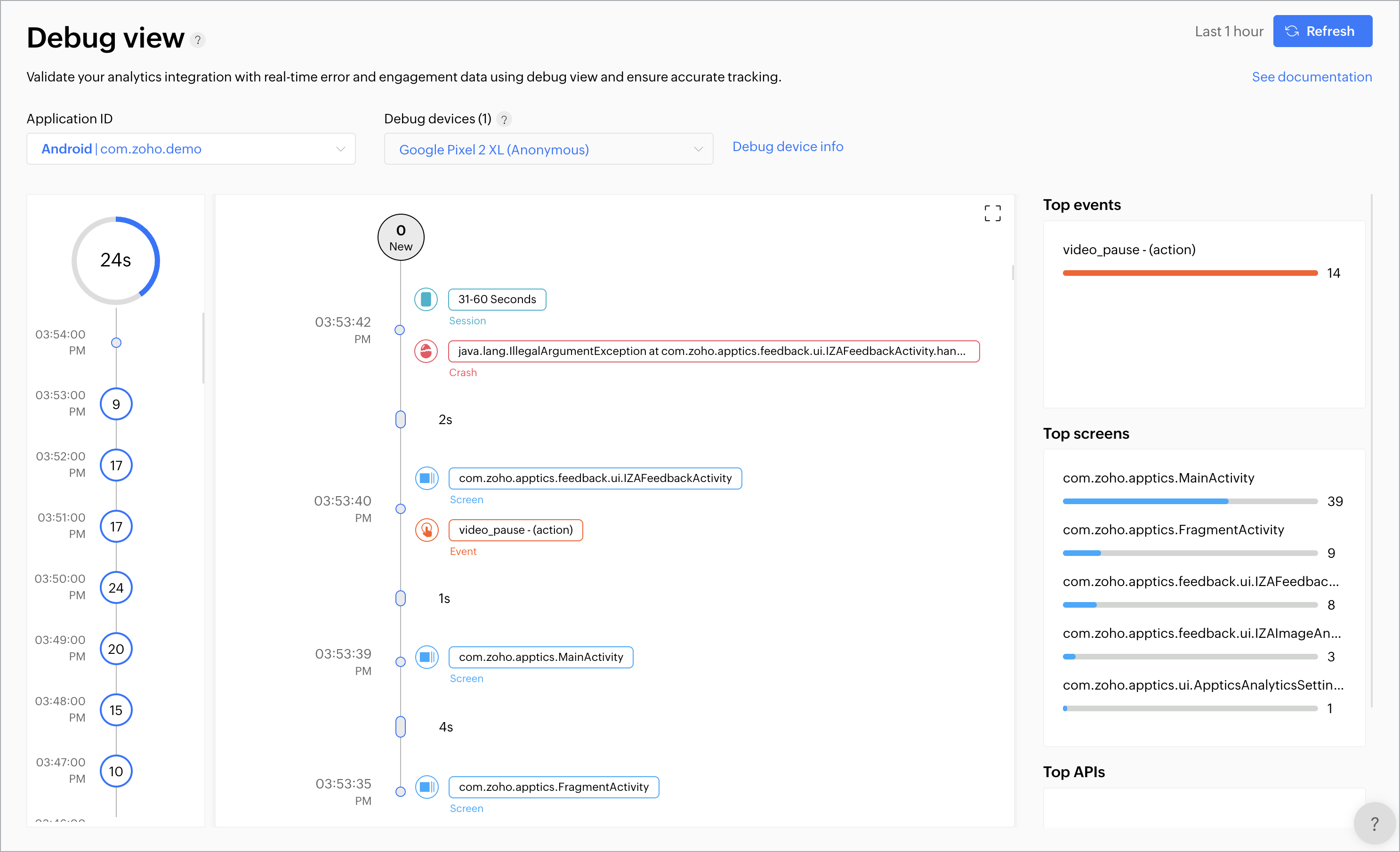Click the red Crash icon in timeline

[x=426, y=351]
